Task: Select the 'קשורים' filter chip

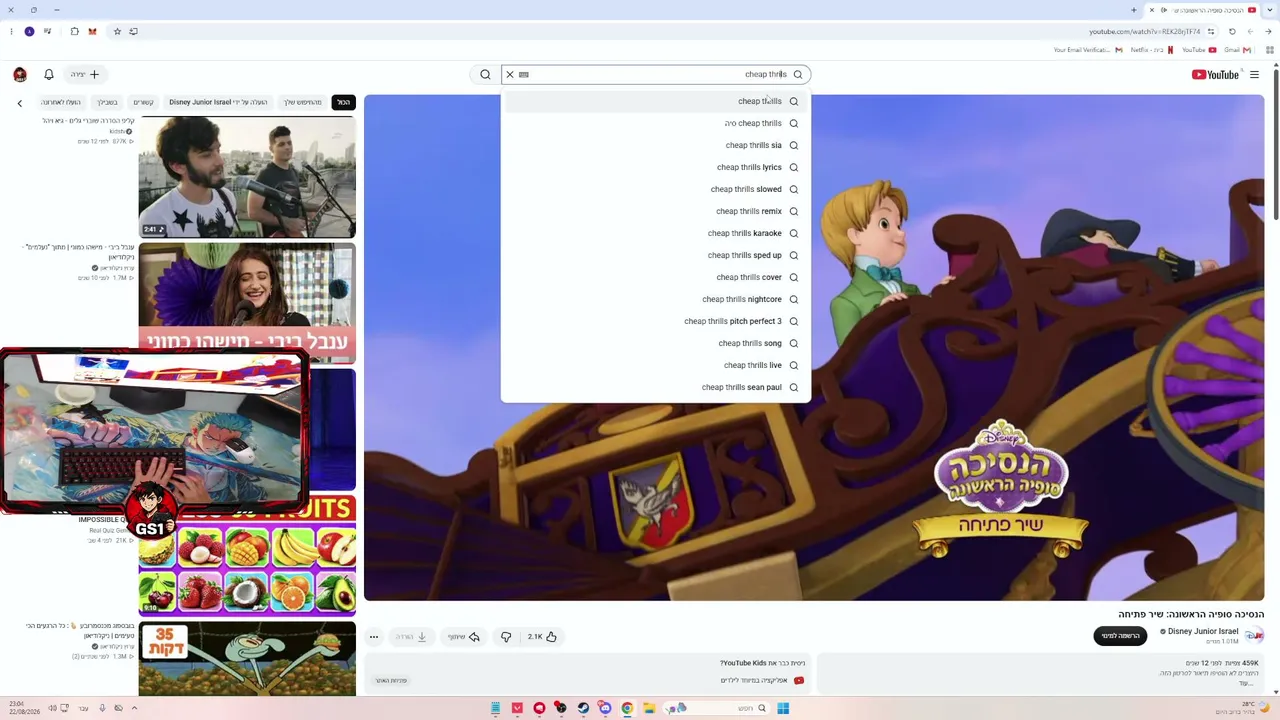Action: pyautogui.click(x=144, y=102)
